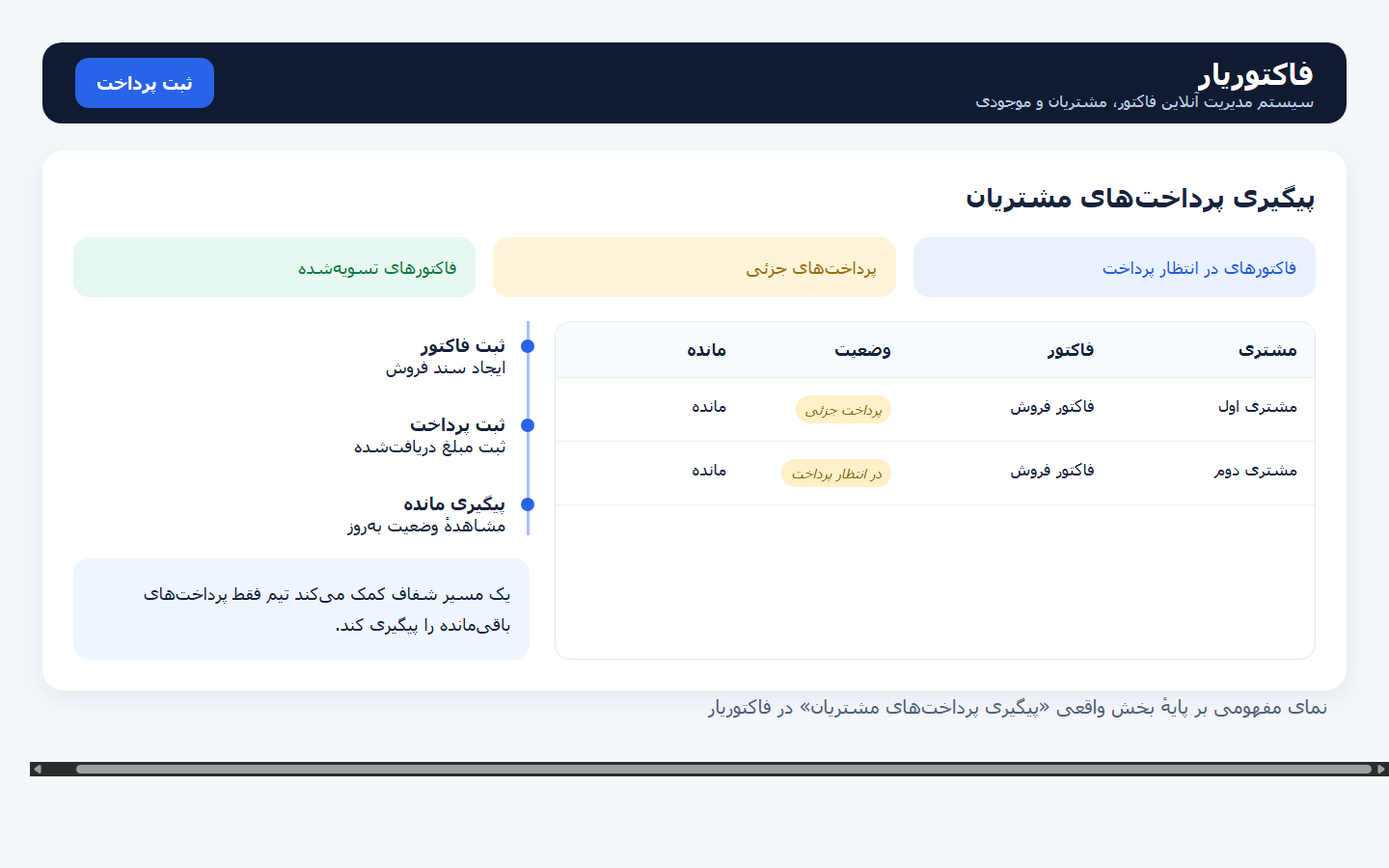Select the «مشتری دوم» customer cell
1389x868 pixels.
(1255, 471)
